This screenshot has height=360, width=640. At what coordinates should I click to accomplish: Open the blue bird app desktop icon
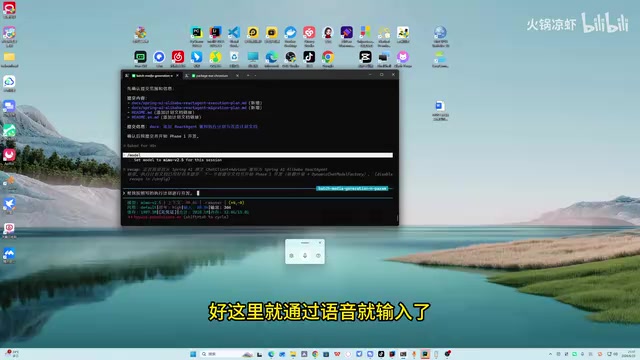pos(9,204)
